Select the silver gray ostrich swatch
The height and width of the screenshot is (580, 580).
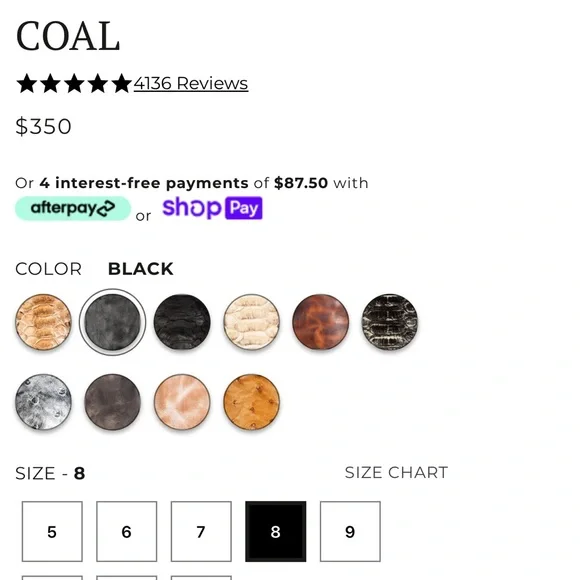pos(43,402)
